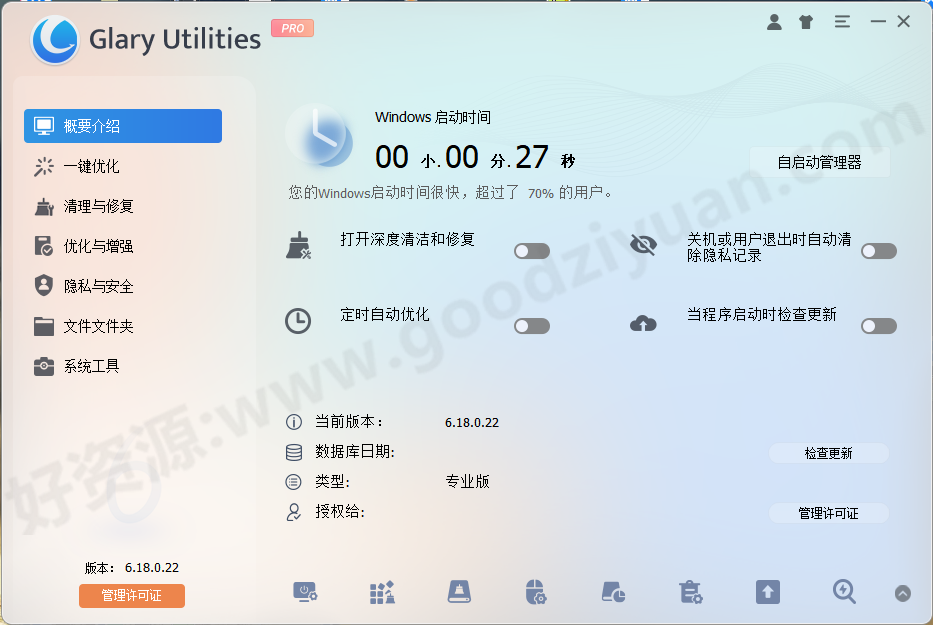
Task: Click the uninstall manager icon in bottom toolbar
Action: [x=690, y=592]
